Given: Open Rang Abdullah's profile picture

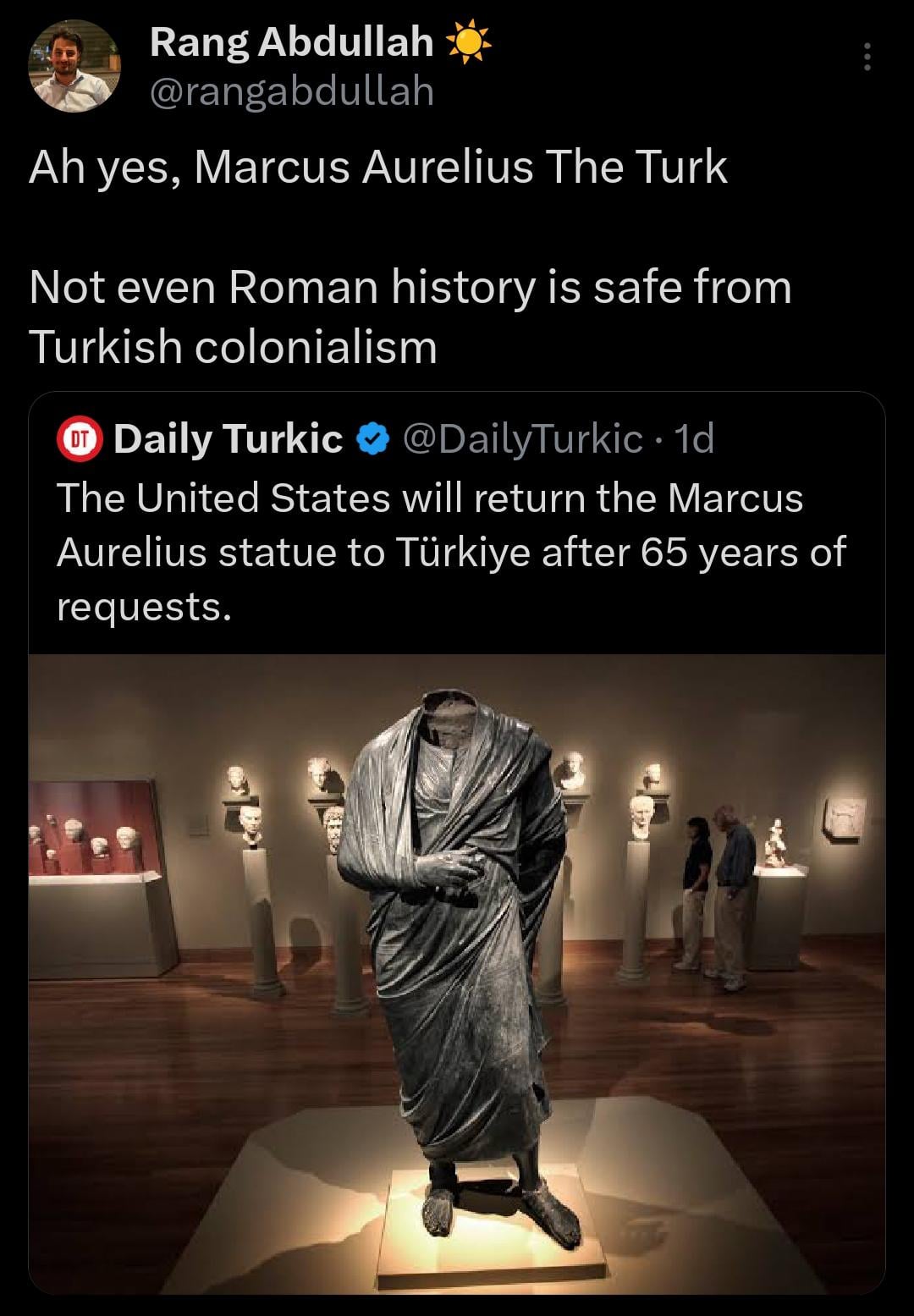Looking at the screenshot, I should point(74,66).
